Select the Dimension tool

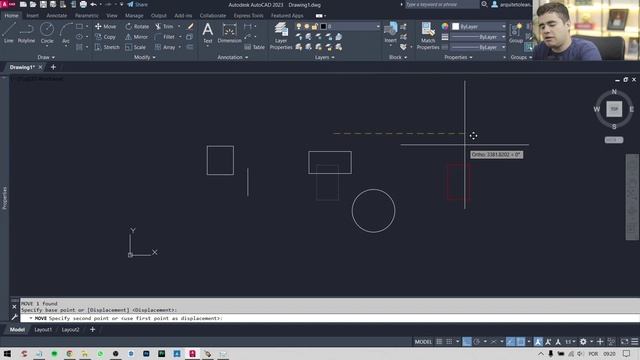point(229,33)
